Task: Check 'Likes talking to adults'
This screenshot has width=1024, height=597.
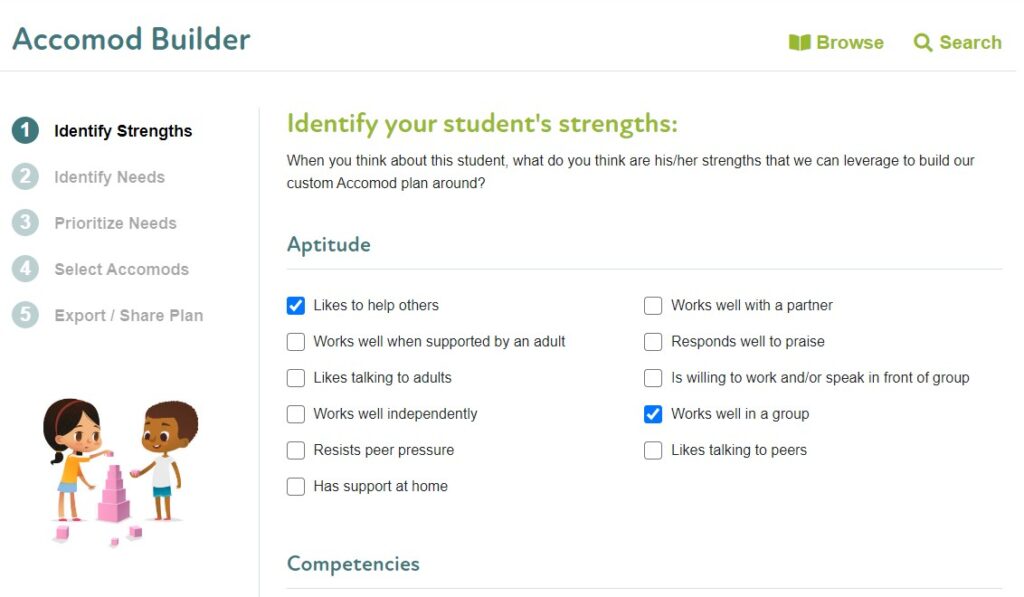Action: coord(295,377)
